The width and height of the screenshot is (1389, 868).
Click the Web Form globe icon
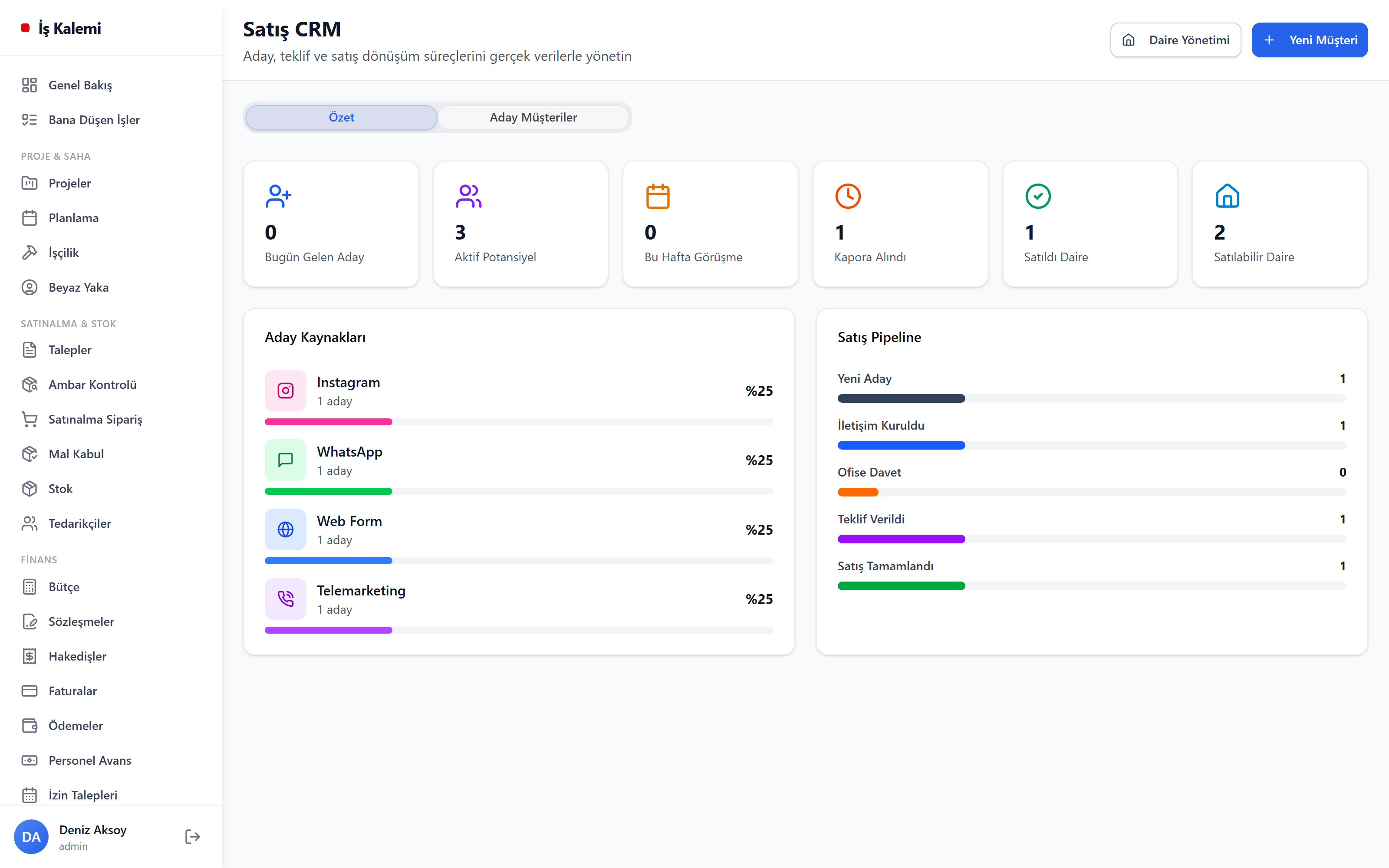pos(285,529)
